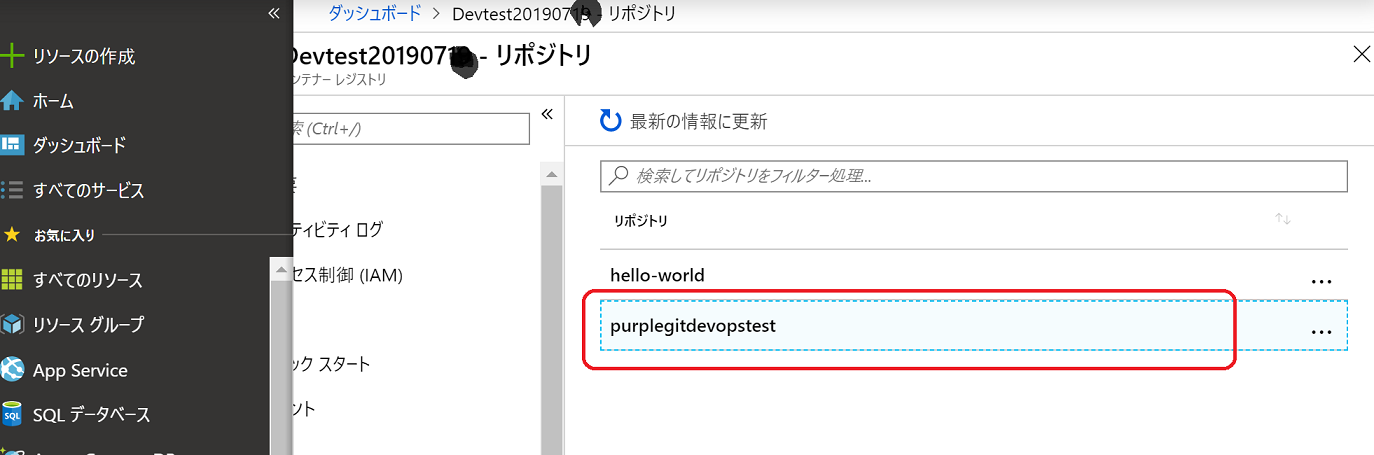This screenshot has height=455, width=1374.
Task: Click the リソース グループ label in the sidebar
Action: point(88,325)
